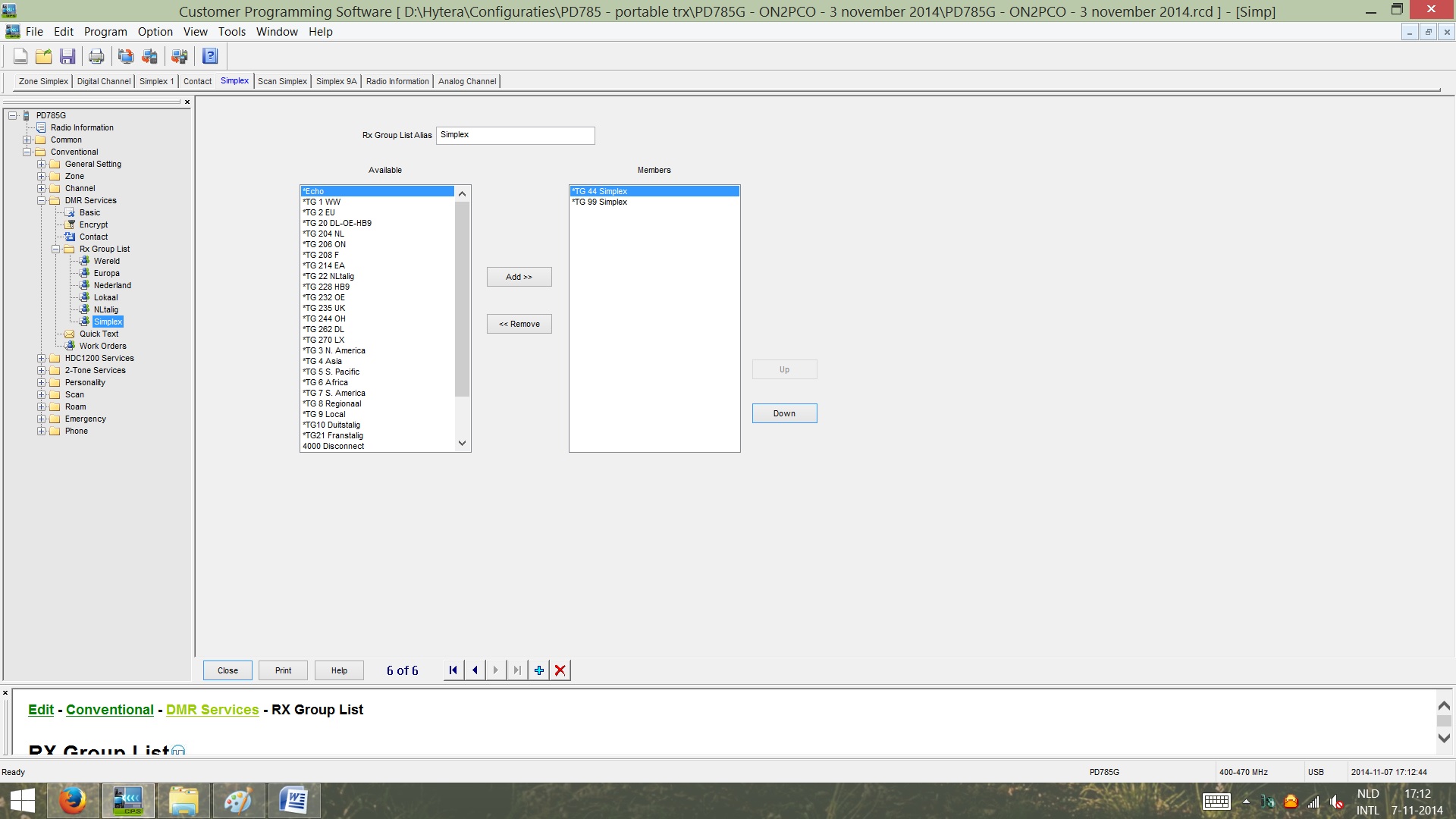Screen dimensions: 1456x819
Task: Expand the Zone folder
Action: point(42,176)
